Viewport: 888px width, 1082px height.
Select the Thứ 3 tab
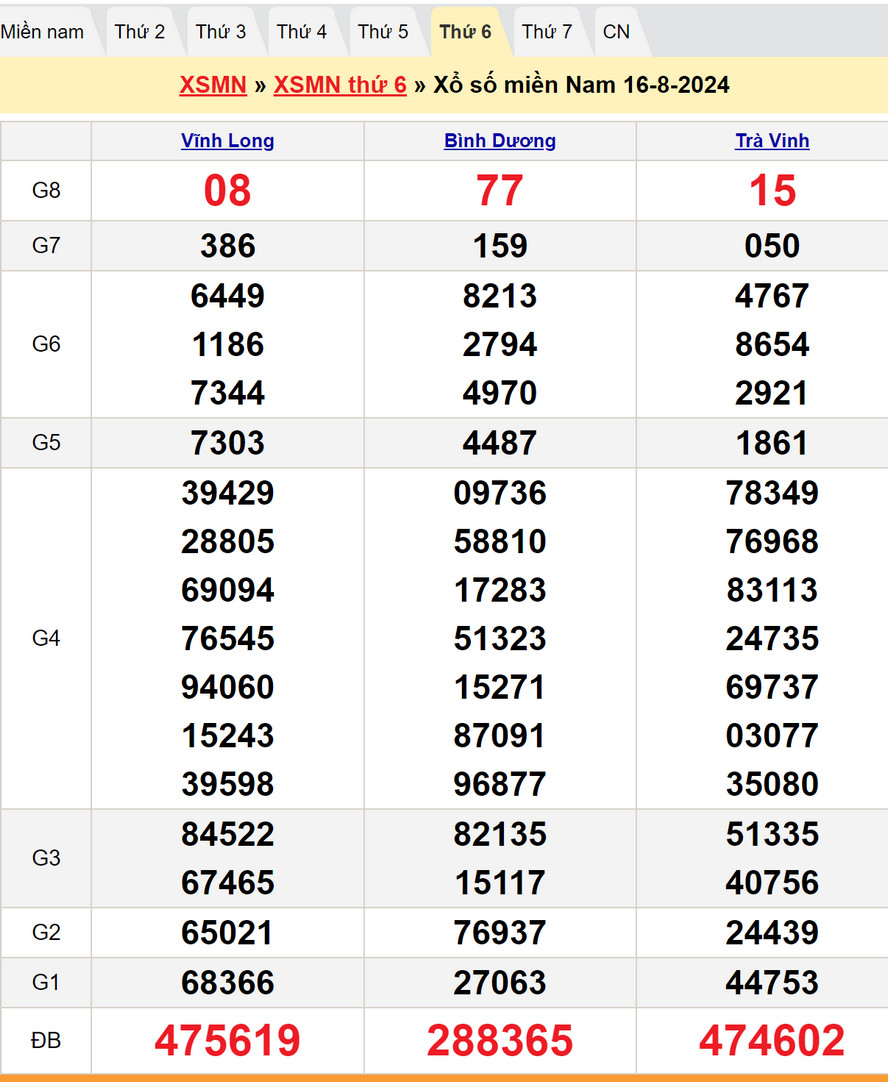[x=220, y=32]
